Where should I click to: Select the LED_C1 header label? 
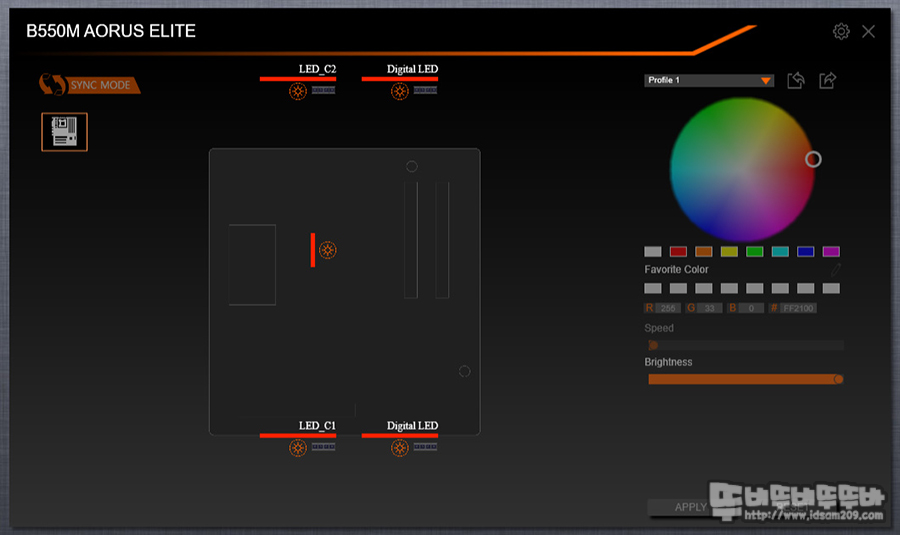(x=317, y=425)
